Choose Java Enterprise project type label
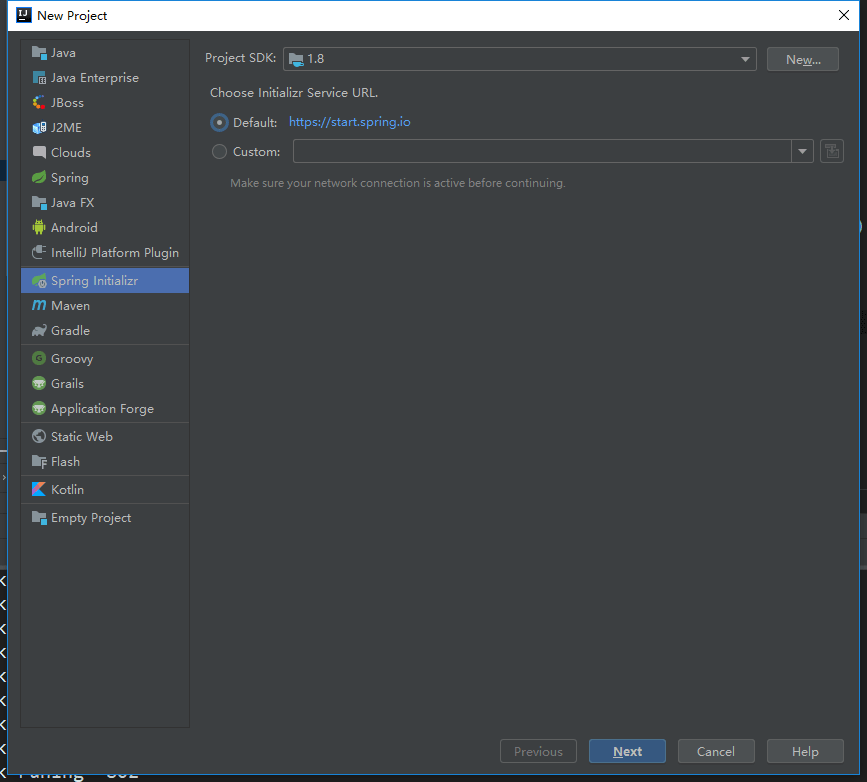 tap(95, 78)
